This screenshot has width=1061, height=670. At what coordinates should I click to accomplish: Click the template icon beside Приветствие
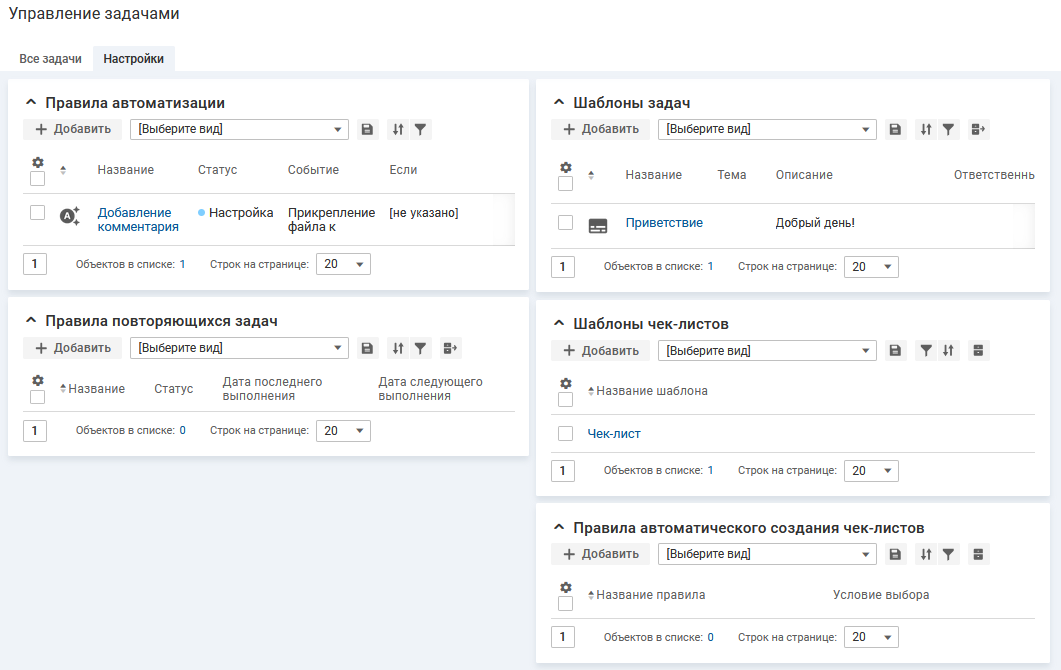coord(598,226)
